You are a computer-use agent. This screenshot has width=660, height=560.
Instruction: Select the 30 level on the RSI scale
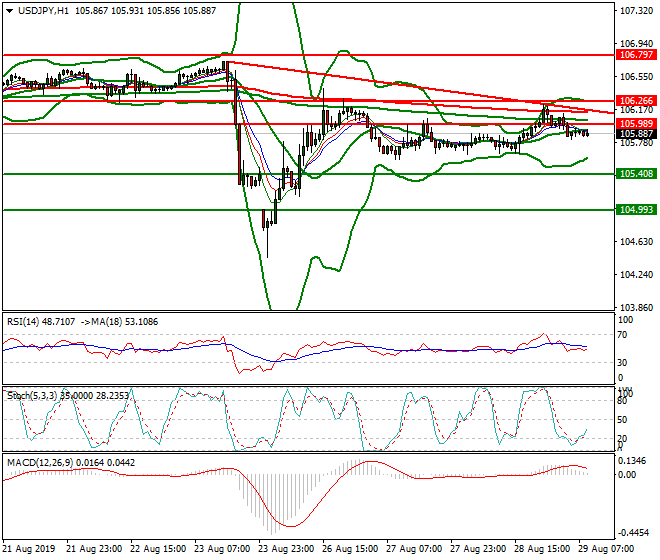tap(623, 363)
